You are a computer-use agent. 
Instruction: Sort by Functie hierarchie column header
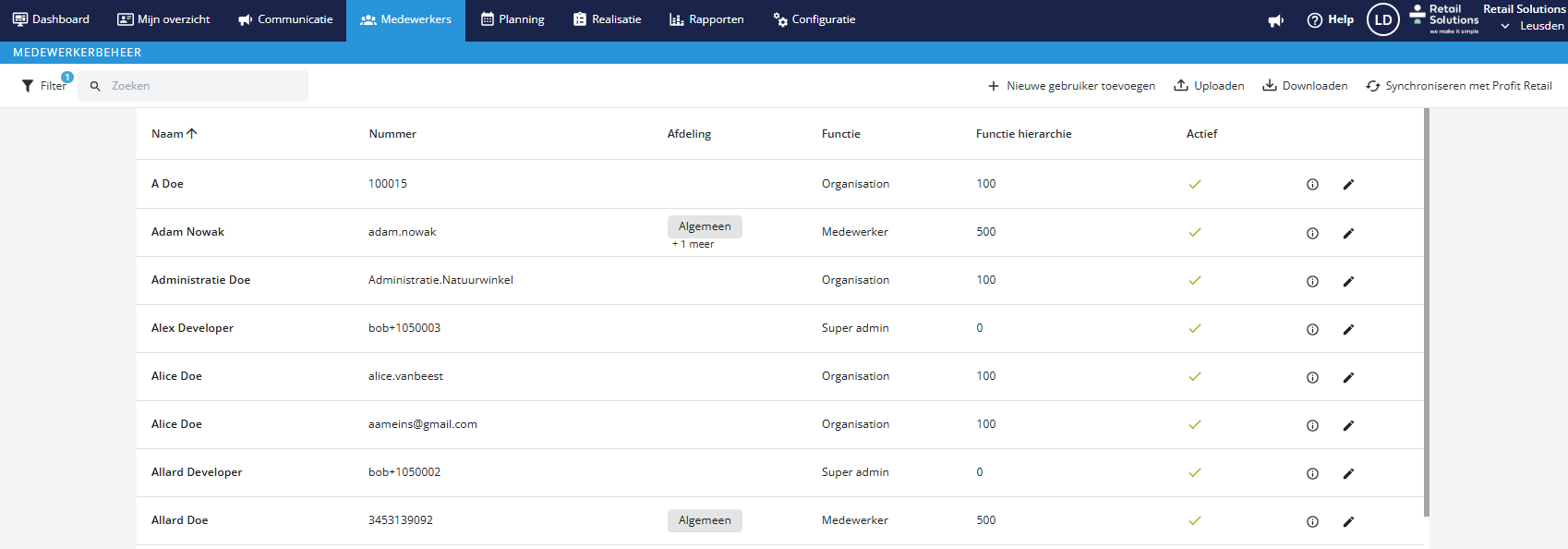tap(1023, 134)
